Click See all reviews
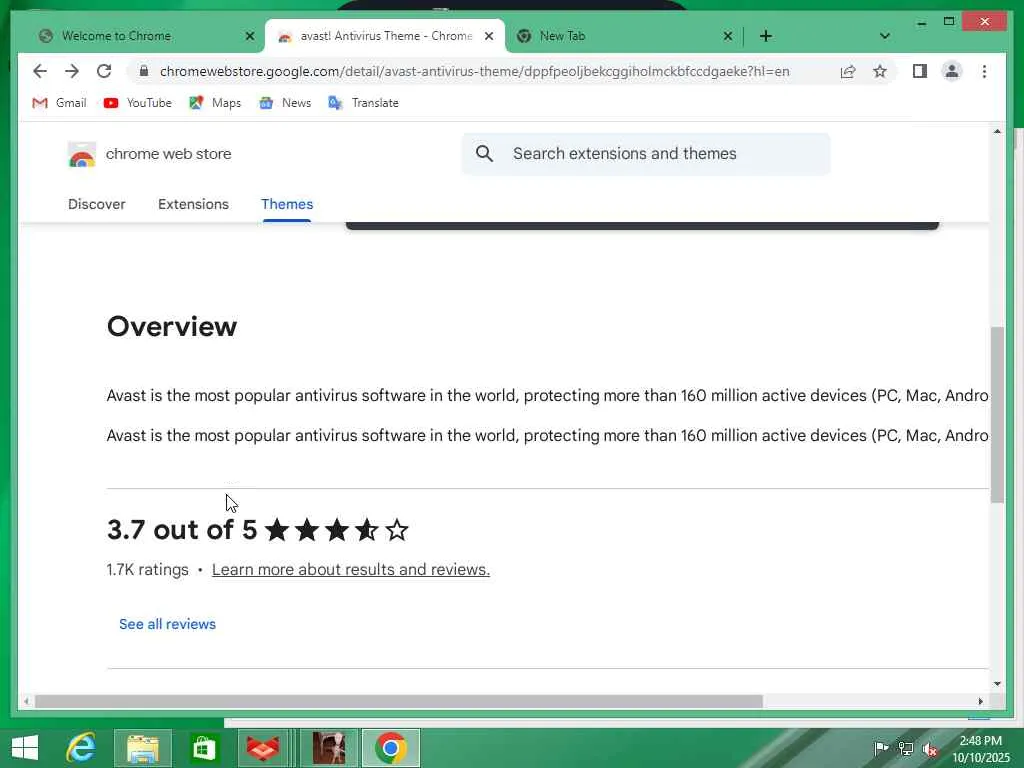The height and width of the screenshot is (768, 1024). 167,624
